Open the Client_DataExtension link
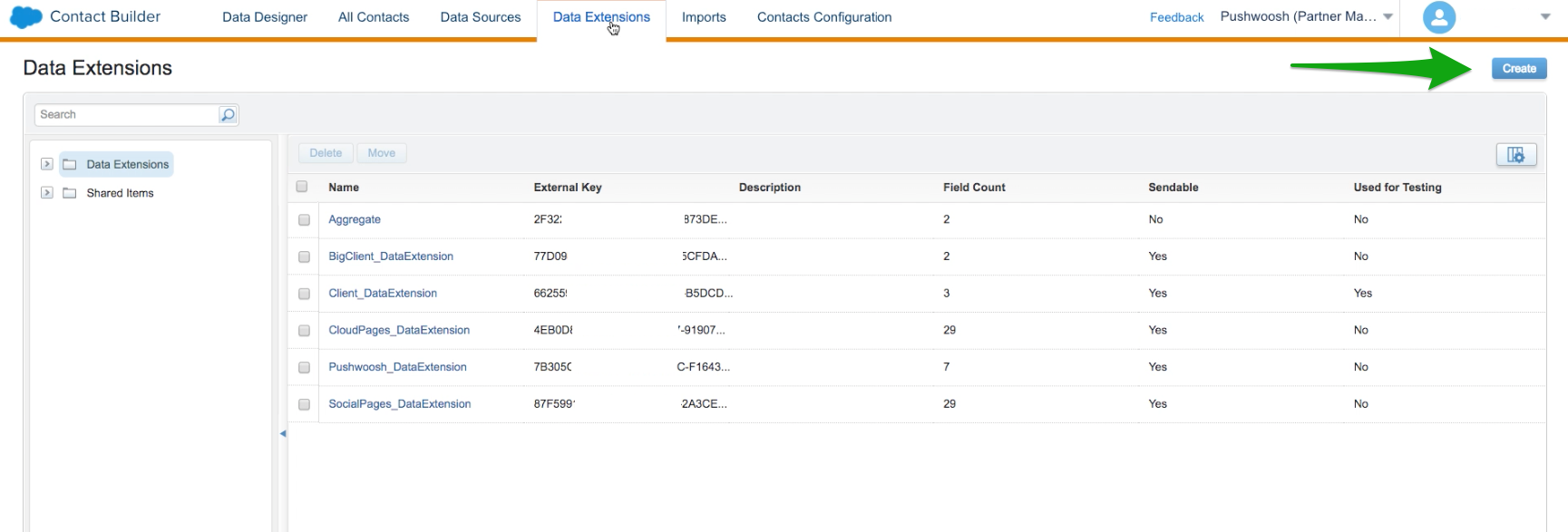Image resolution: width=1568 pixels, height=532 pixels. tap(383, 294)
